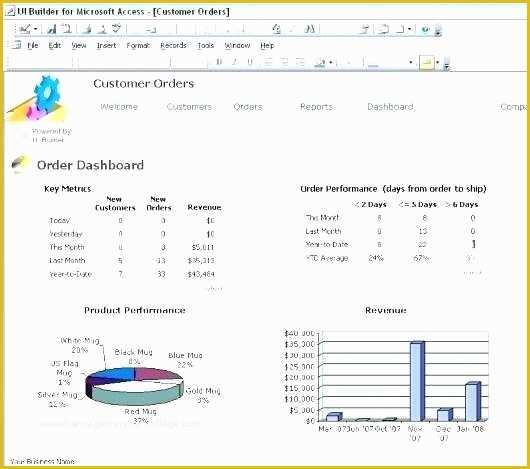Viewport: 530px width, 469px height.
Task: Click the New Object toolbar icon
Action: 400,29
